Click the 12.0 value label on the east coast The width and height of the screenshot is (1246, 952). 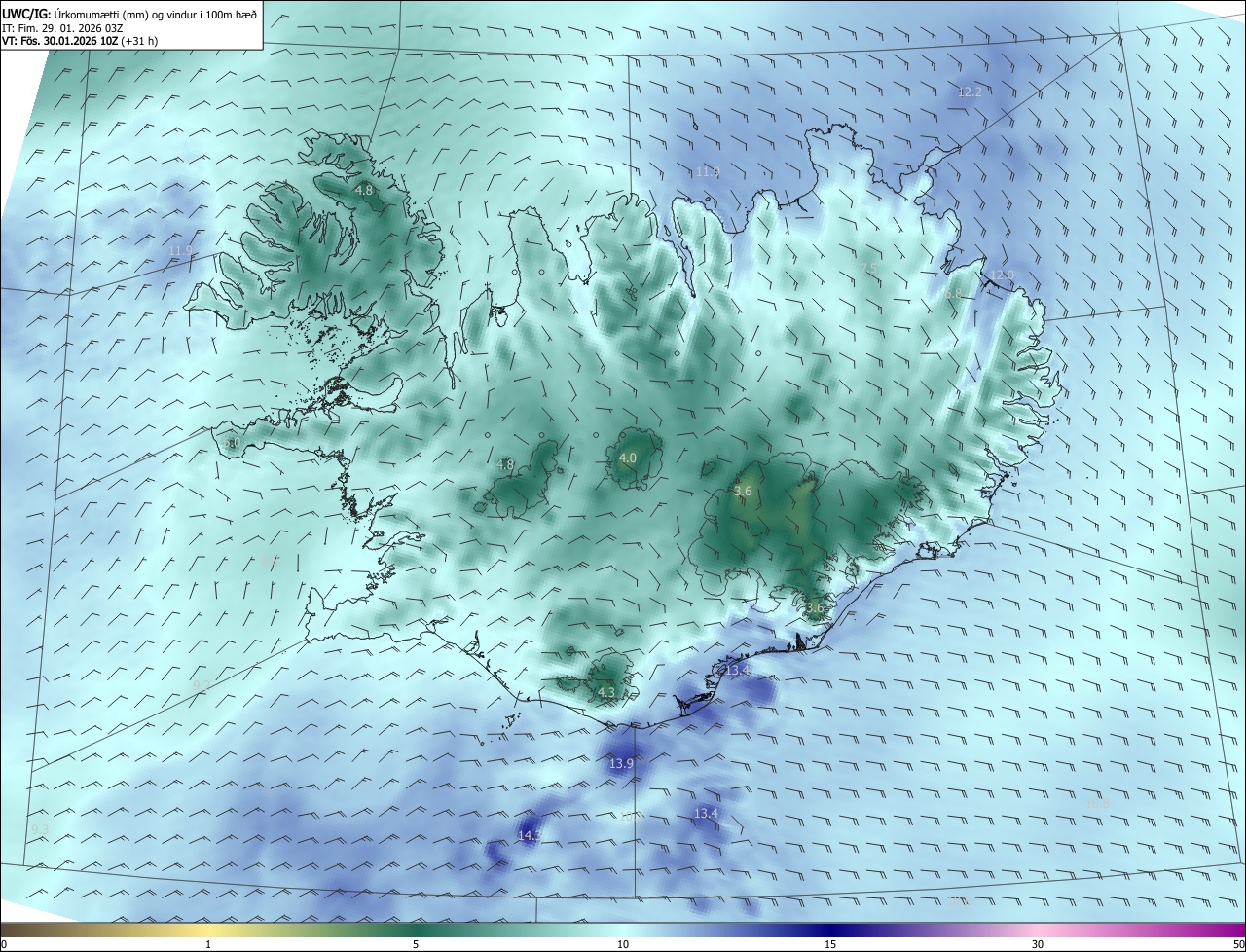[1003, 275]
